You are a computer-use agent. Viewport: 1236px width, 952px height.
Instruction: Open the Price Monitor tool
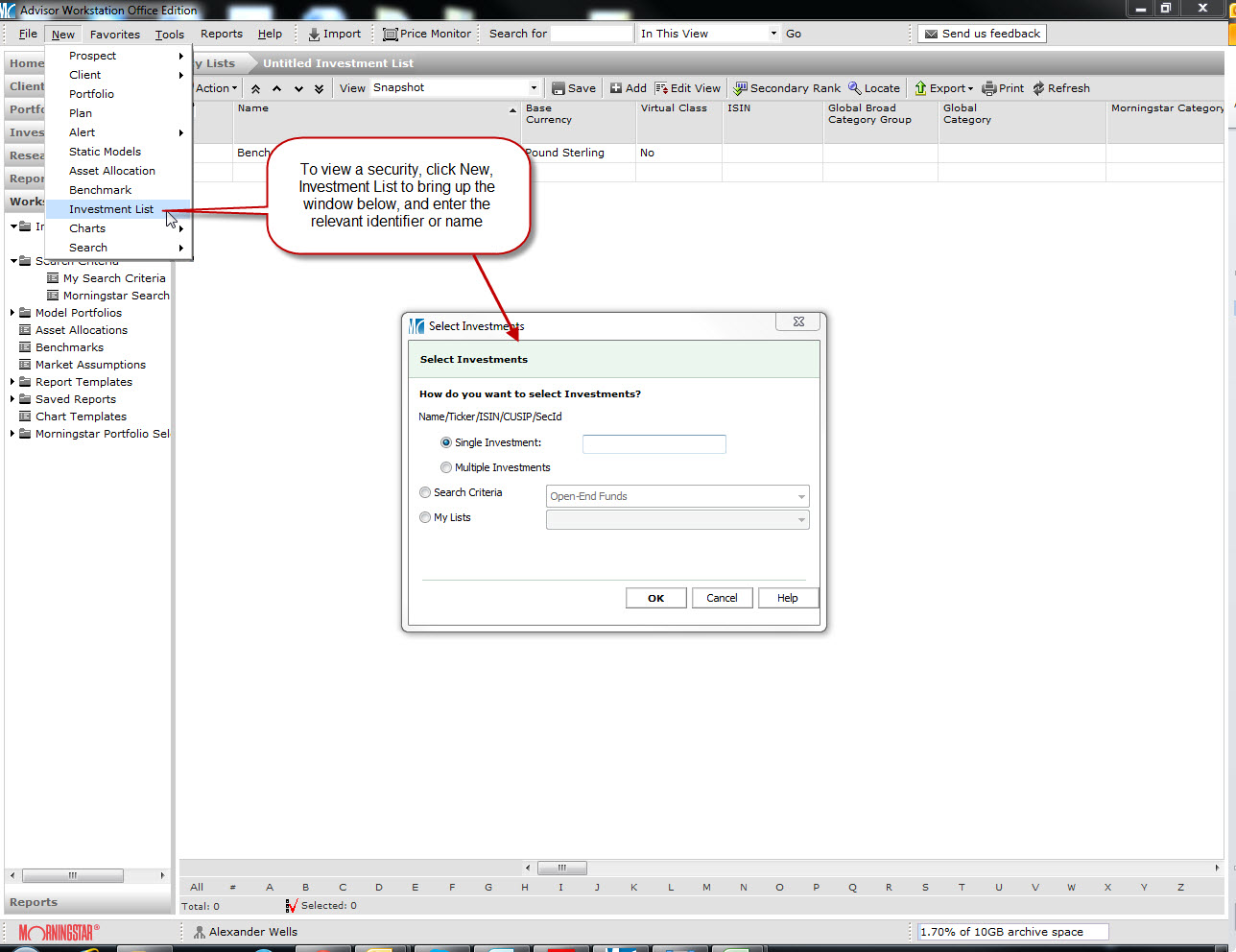427,34
